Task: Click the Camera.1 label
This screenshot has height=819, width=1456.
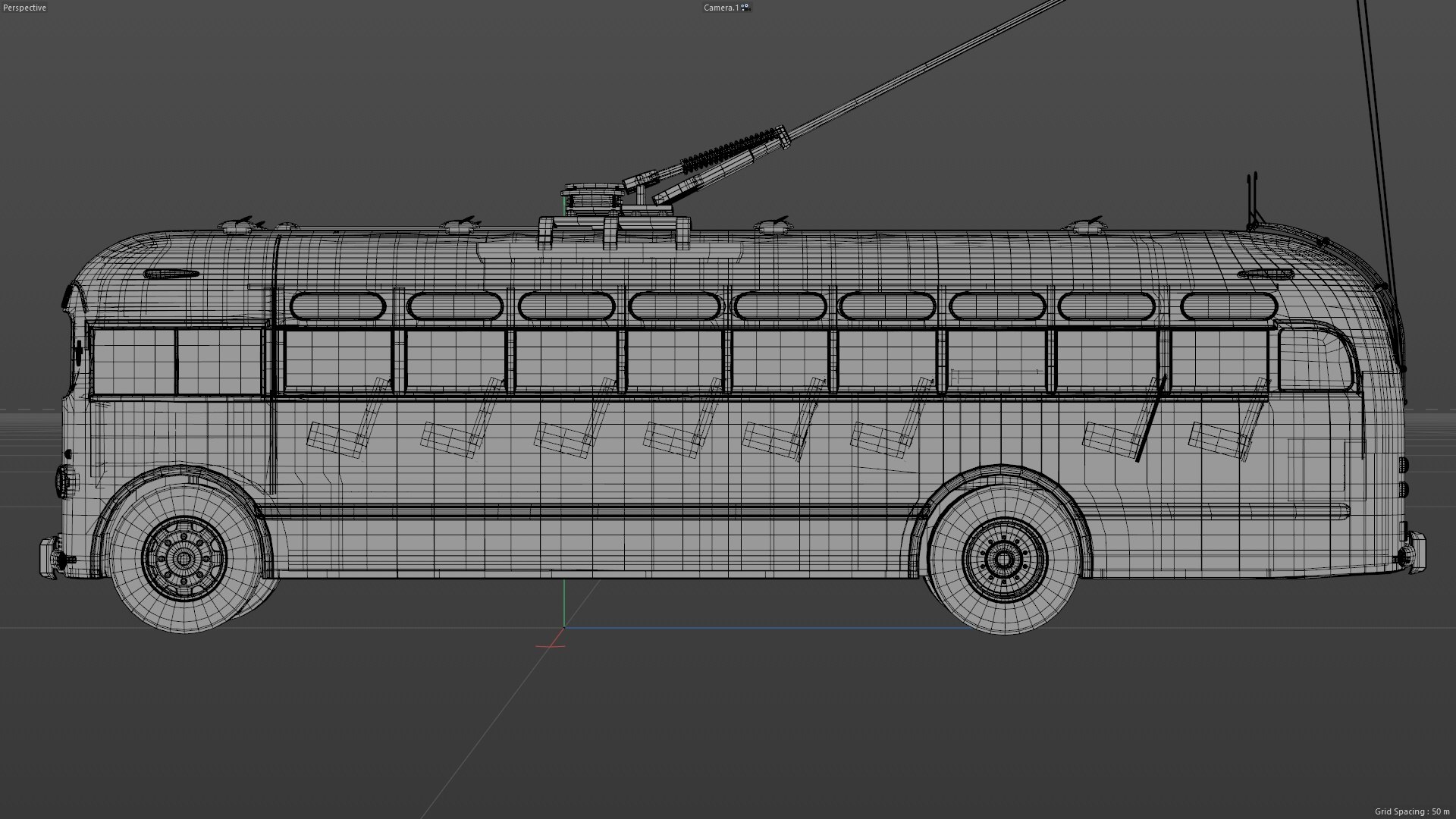Action: tap(720, 8)
